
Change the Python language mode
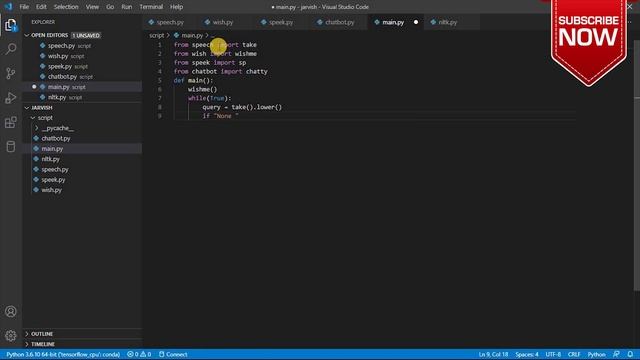(596, 354)
